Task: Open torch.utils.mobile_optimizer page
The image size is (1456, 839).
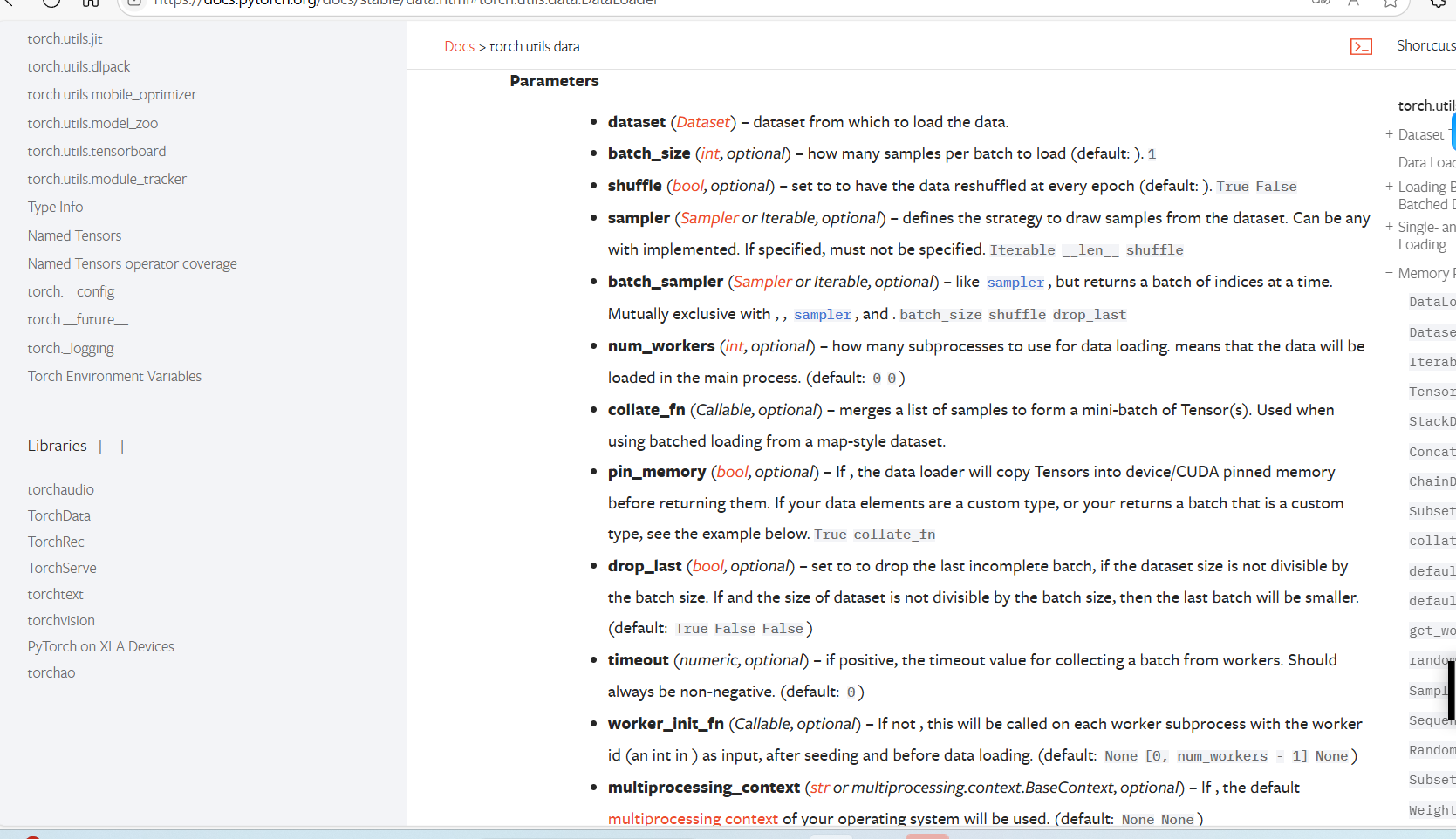Action: 112,95
